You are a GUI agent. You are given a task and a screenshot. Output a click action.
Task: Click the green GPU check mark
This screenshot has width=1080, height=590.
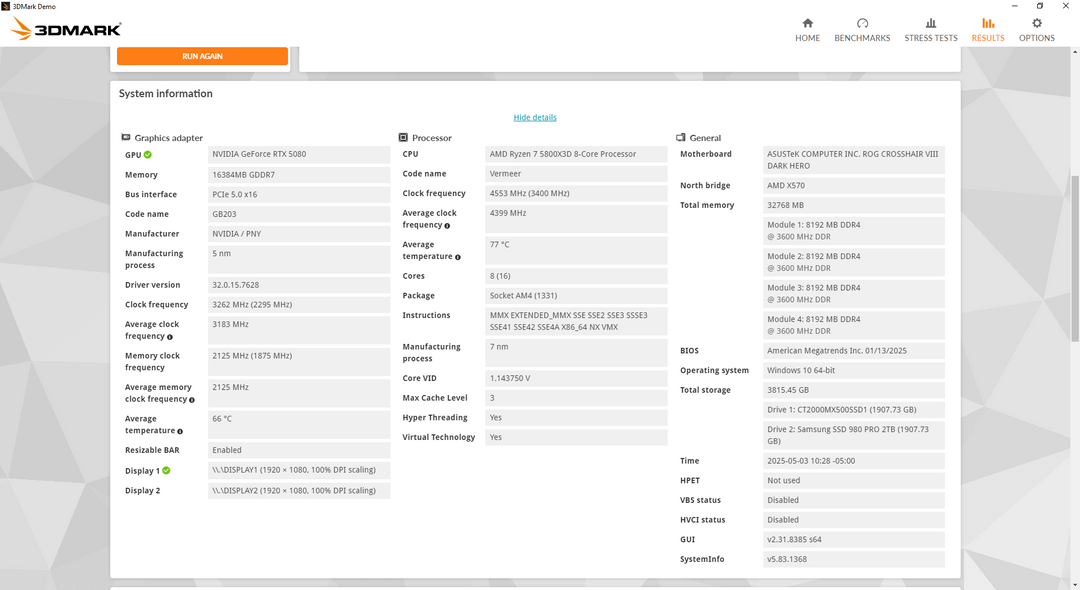click(148, 155)
